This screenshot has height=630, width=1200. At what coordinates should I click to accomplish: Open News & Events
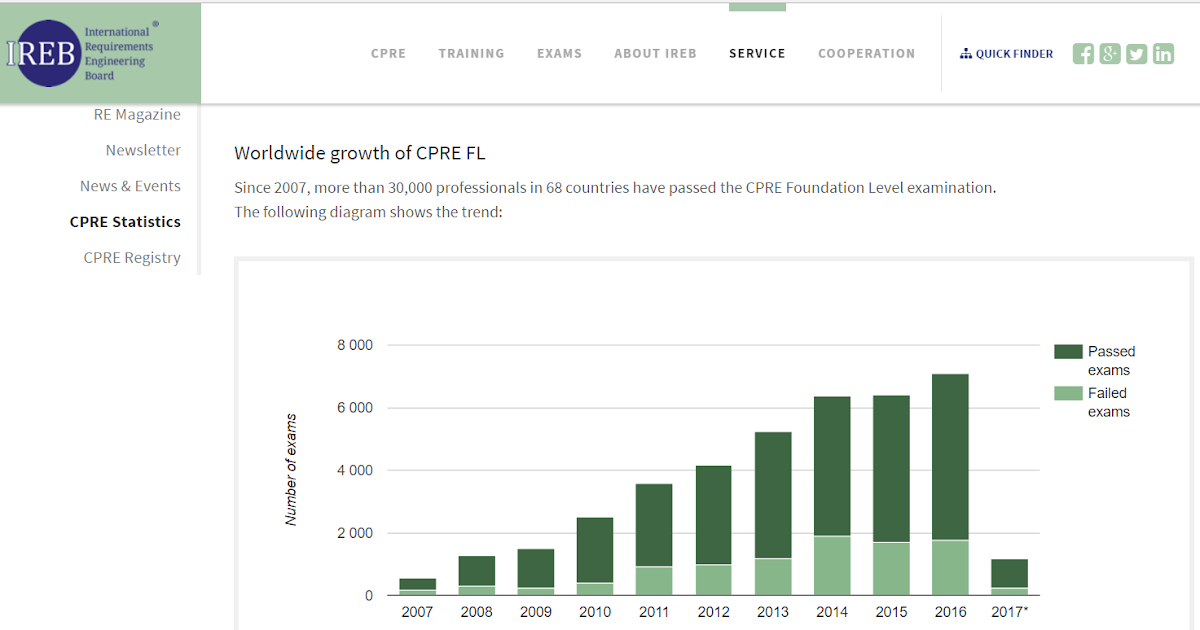pyautogui.click(x=130, y=185)
